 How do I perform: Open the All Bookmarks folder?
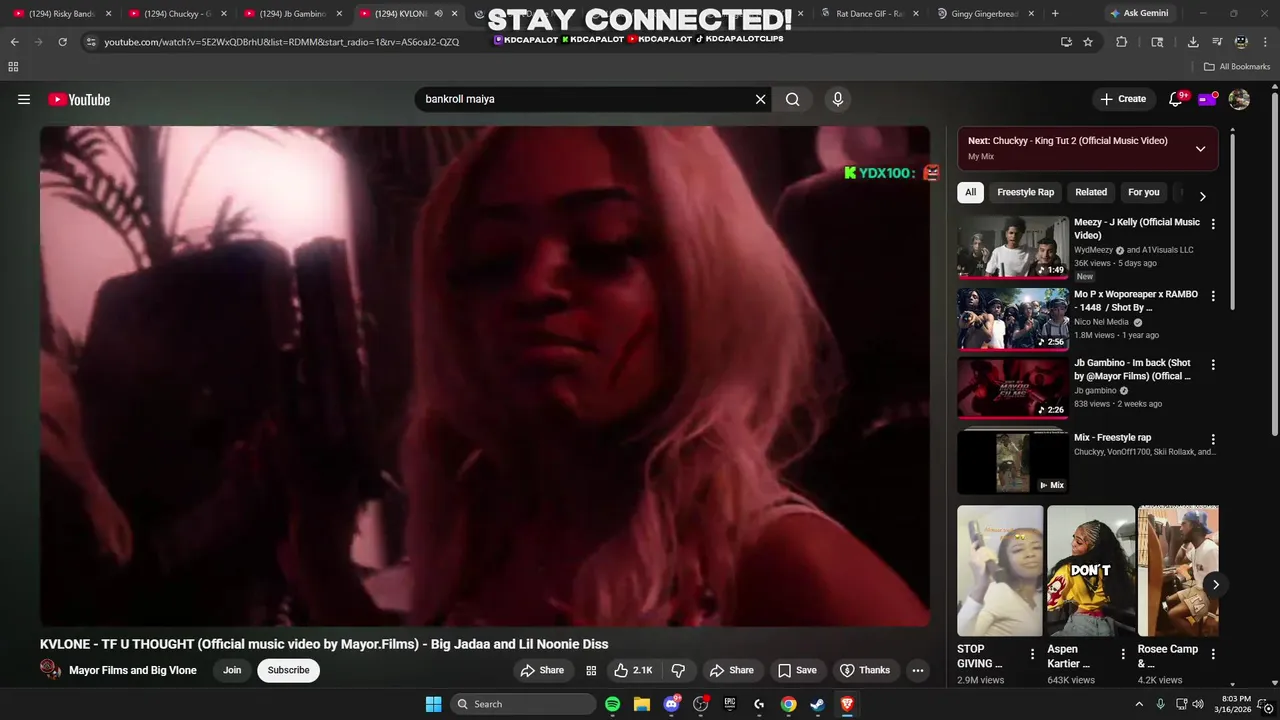[1237, 67]
